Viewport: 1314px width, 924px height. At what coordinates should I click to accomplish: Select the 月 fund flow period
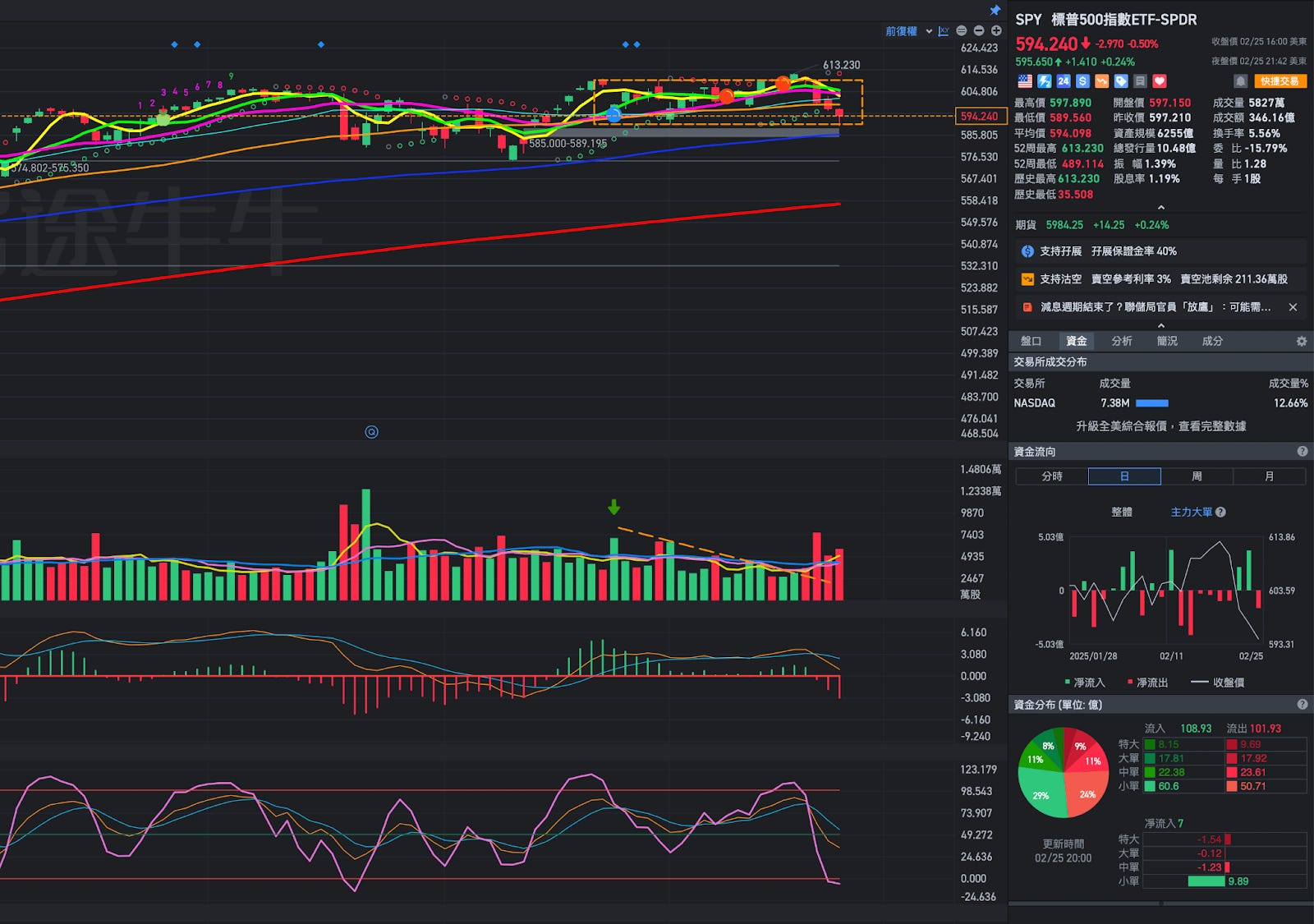pos(1269,476)
